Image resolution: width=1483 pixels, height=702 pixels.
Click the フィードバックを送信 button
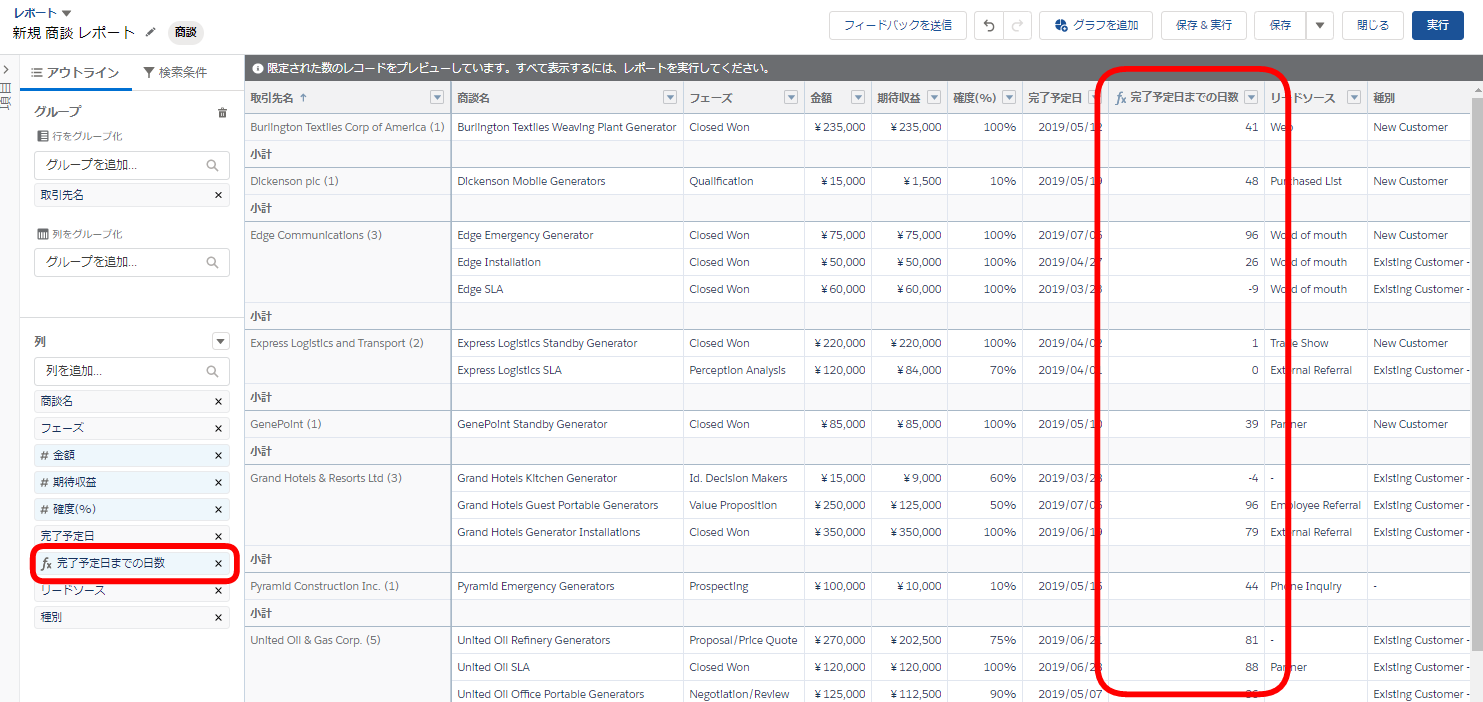click(x=898, y=25)
